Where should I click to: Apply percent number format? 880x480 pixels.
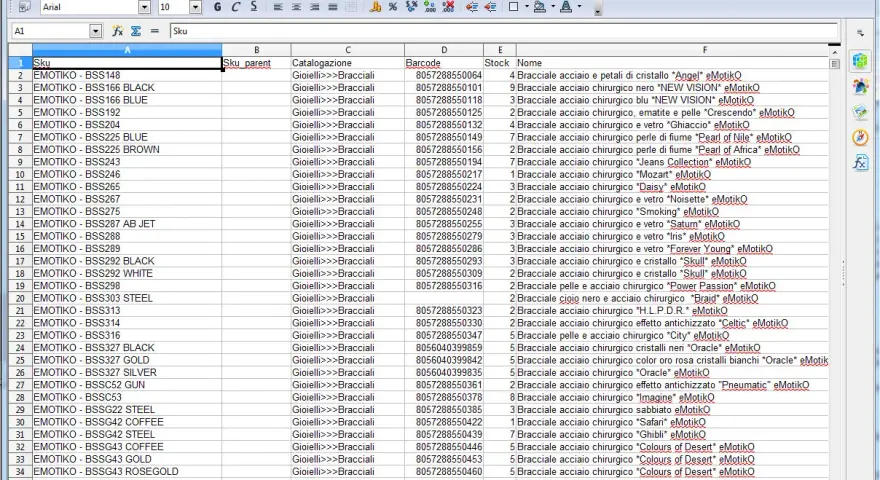(x=393, y=7)
